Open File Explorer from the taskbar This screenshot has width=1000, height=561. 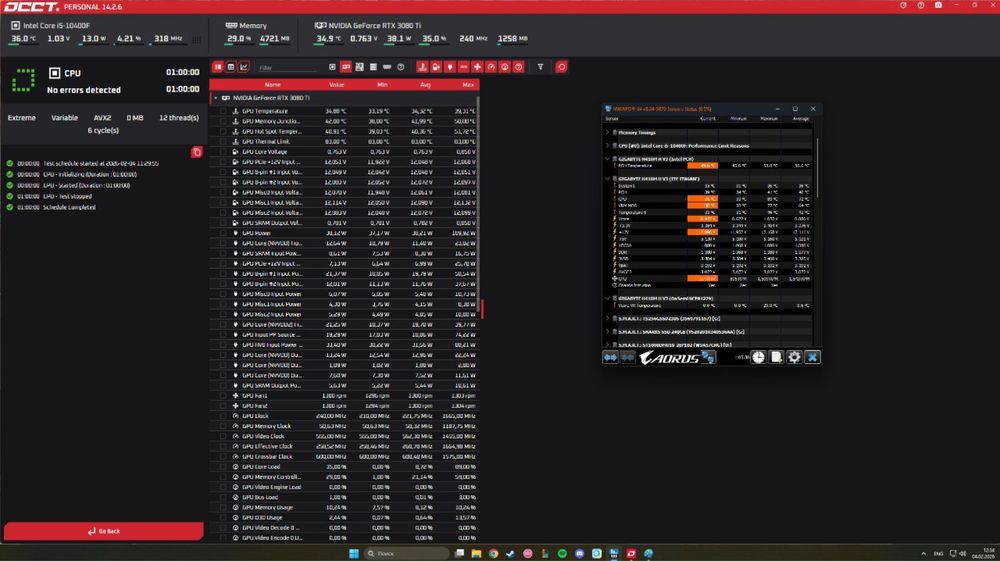point(476,553)
